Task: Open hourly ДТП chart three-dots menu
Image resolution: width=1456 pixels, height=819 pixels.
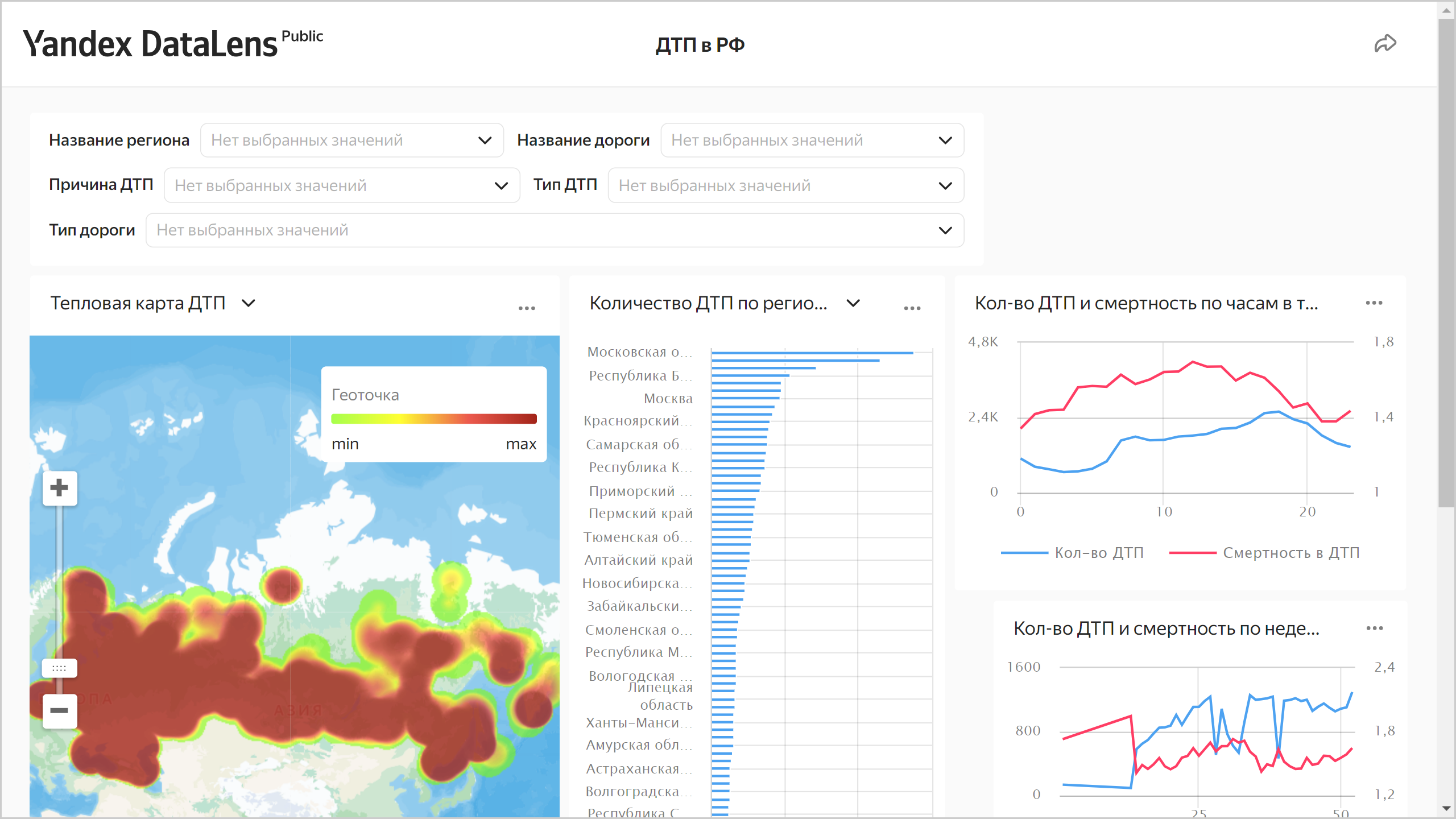Action: [x=1374, y=303]
